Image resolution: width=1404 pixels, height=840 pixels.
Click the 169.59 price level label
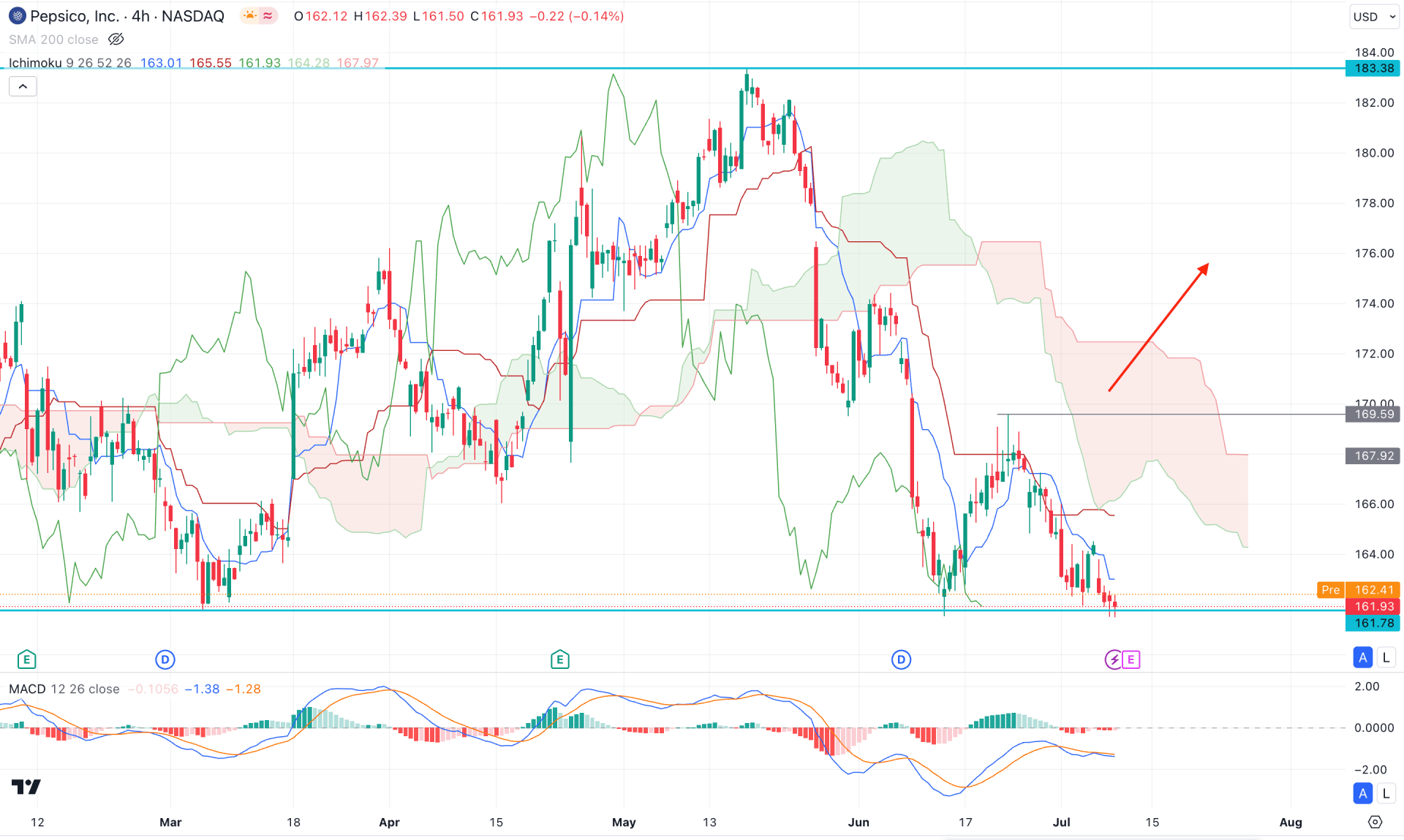tap(1373, 415)
